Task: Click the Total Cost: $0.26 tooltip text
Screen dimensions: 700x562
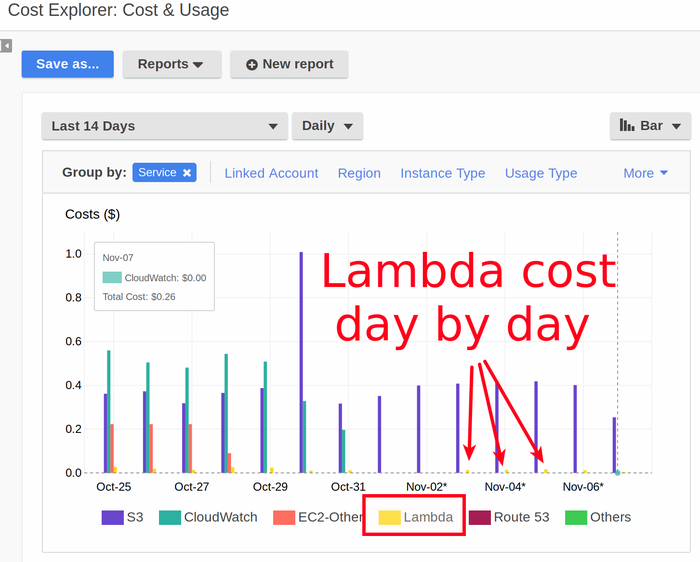Action: pyautogui.click(x=139, y=297)
